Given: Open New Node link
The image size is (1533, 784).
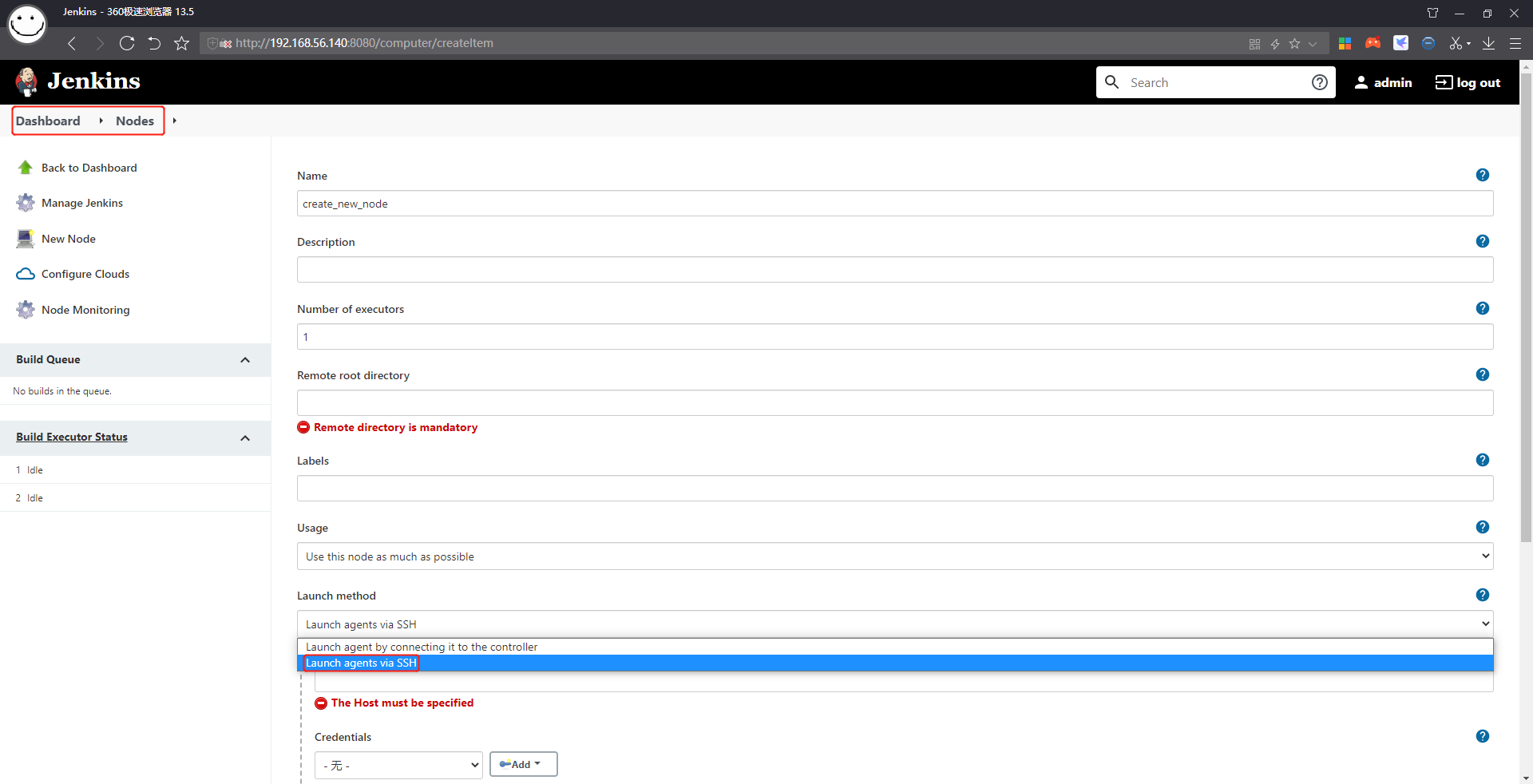Looking at the screenshot, I should point(69,239).
